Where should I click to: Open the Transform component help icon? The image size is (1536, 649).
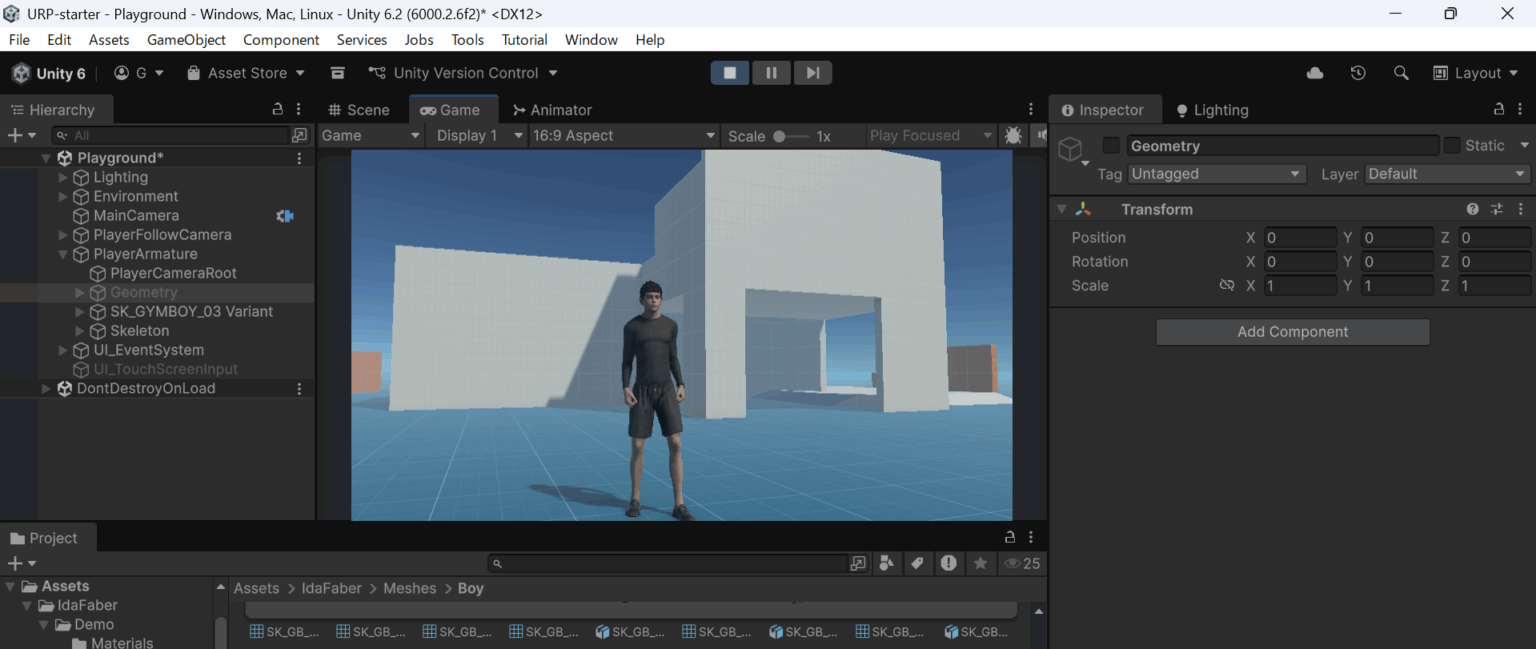[1472, 209]
